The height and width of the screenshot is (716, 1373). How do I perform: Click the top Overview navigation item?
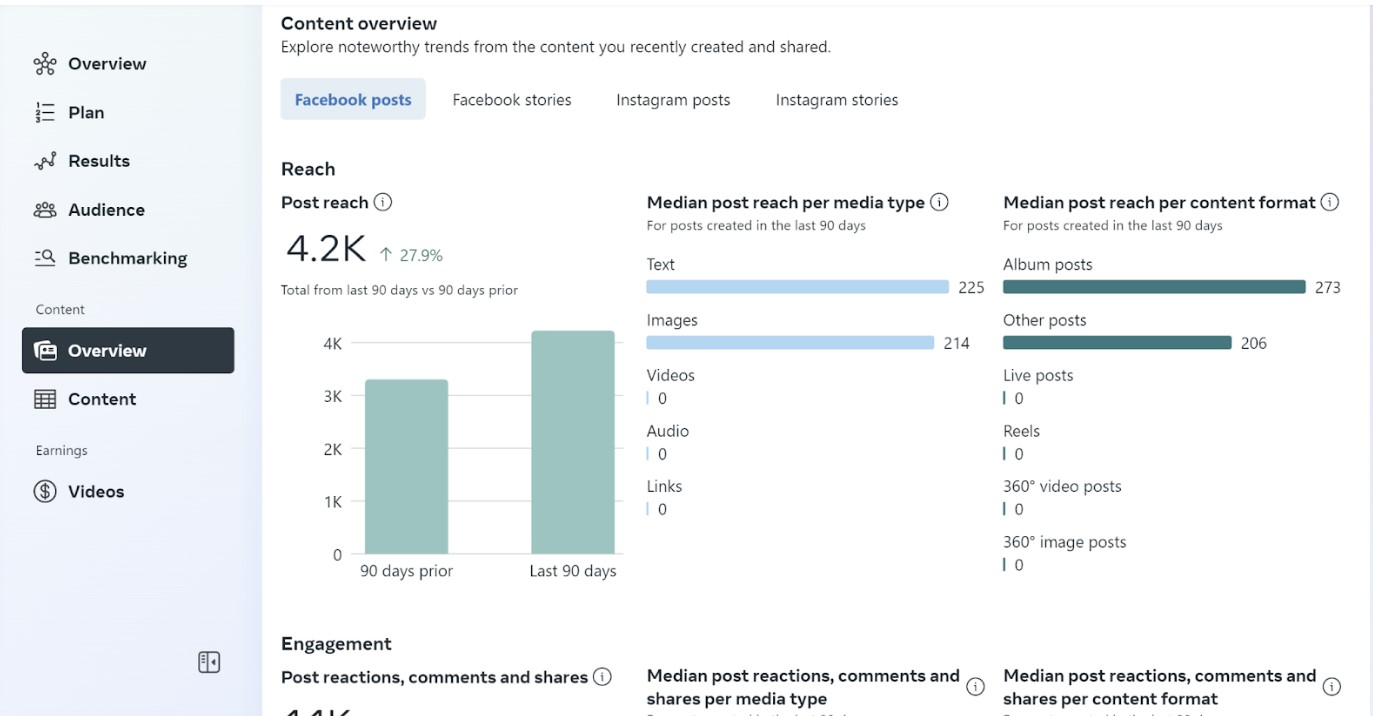click(x=105, y=63)
